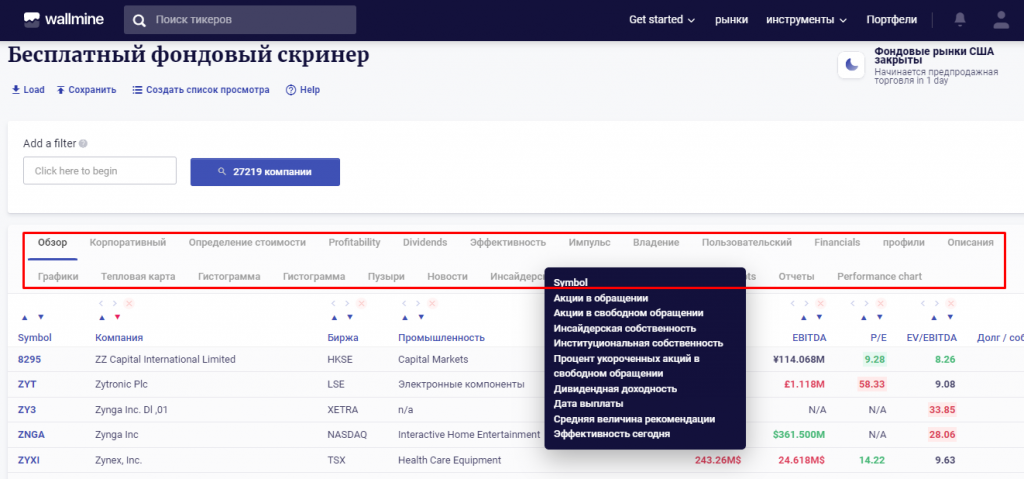Image resolution: width=1024 pixels, height=479 pixels.
Task: Click the Сохранить link
Action: pos(86,90)
